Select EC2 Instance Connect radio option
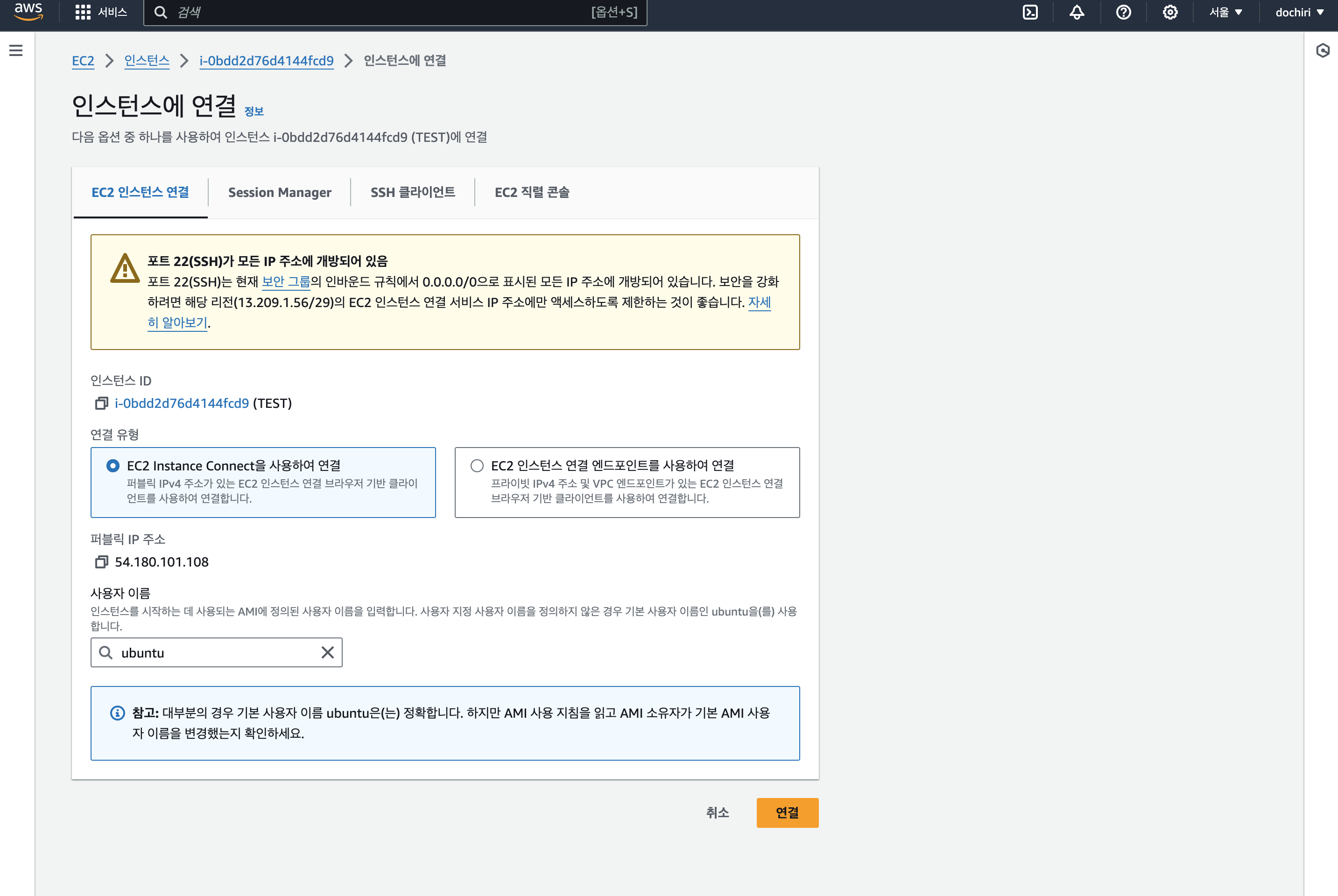 113,466
